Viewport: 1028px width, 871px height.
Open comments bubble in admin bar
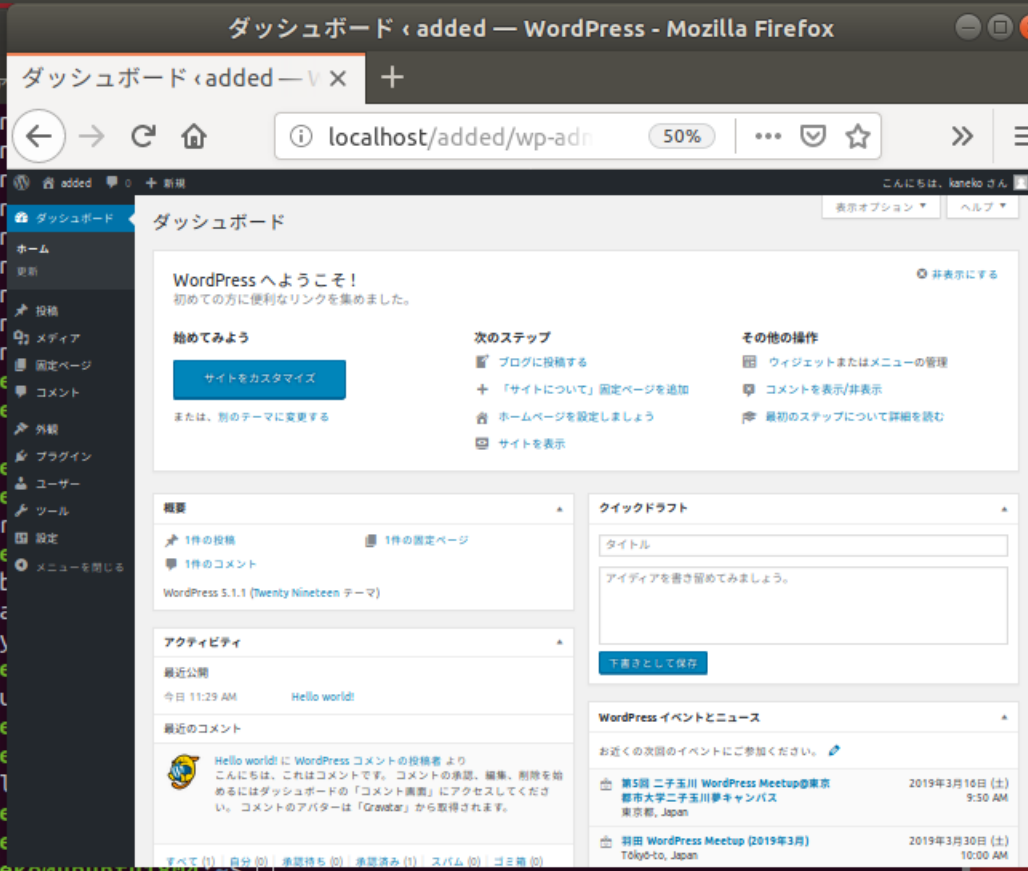click(119, 183)
